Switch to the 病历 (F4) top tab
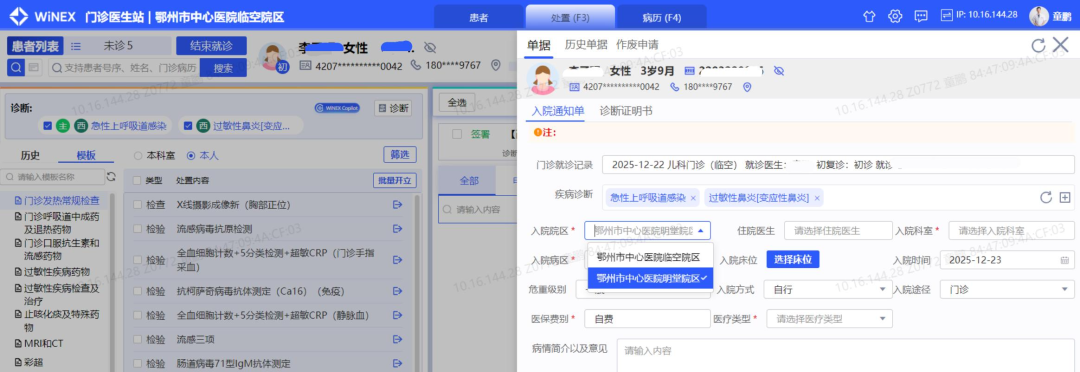The width and height of the screenshot is (1080, 372). point(661,18)
